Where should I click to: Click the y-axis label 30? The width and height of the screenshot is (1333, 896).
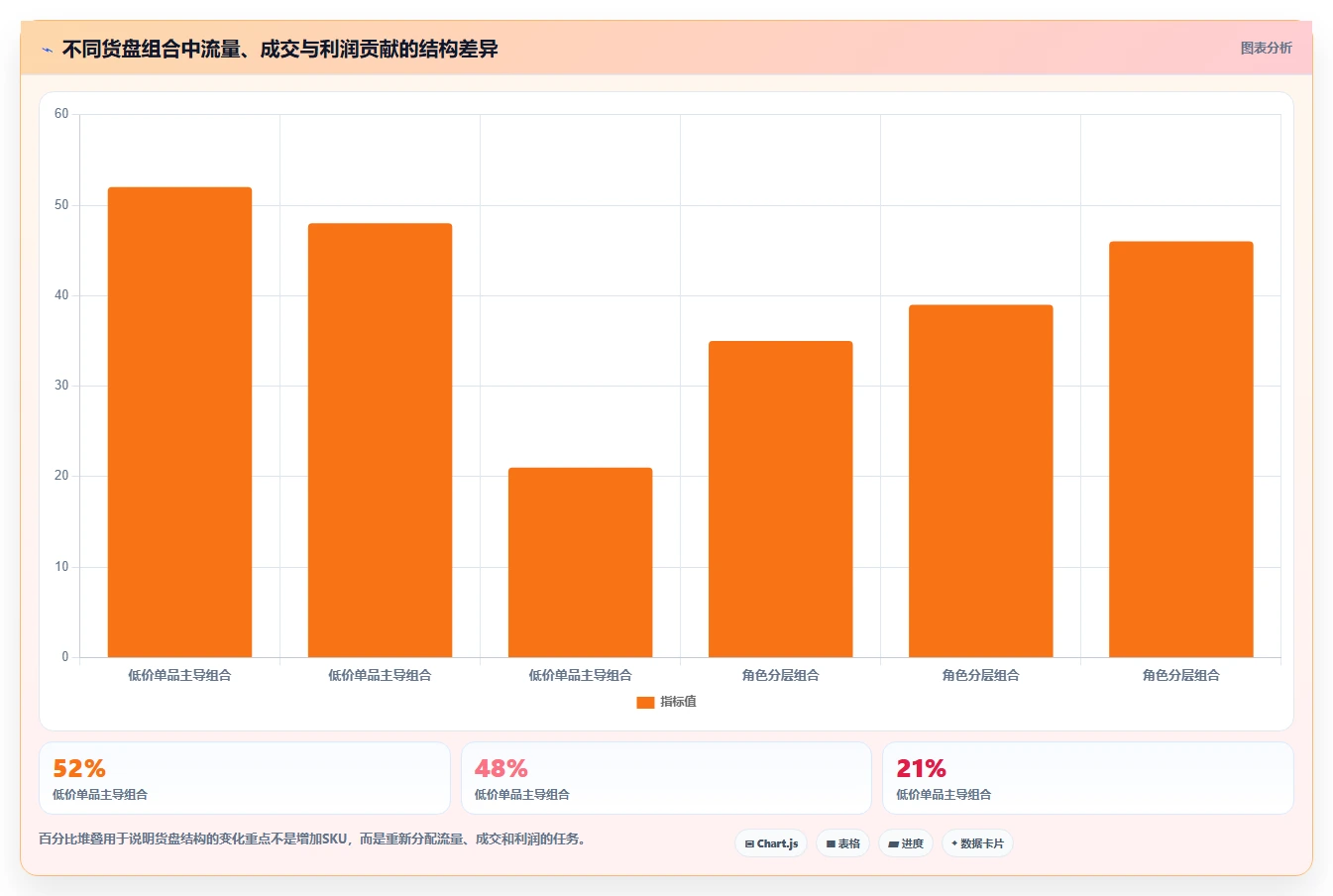coord(61,386)
